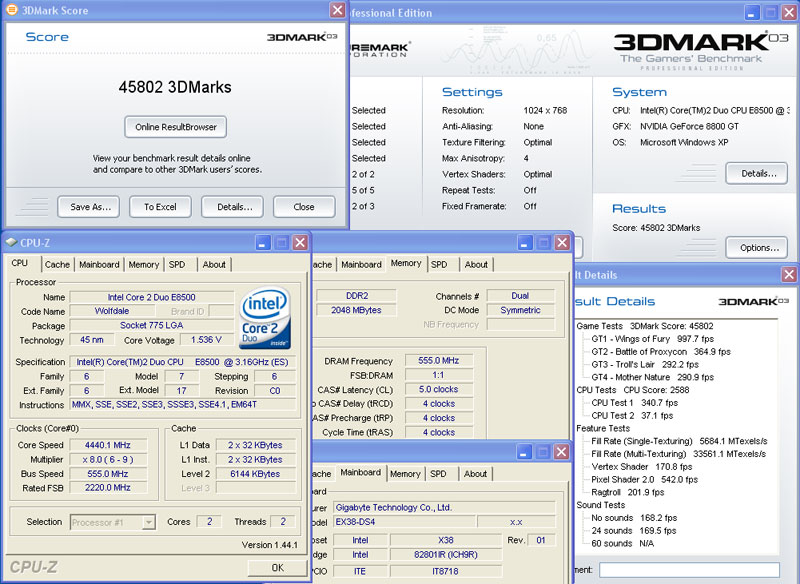Click the Rated FSB 2220.0 MHz value
800x584 pixels.
(108, 488)
